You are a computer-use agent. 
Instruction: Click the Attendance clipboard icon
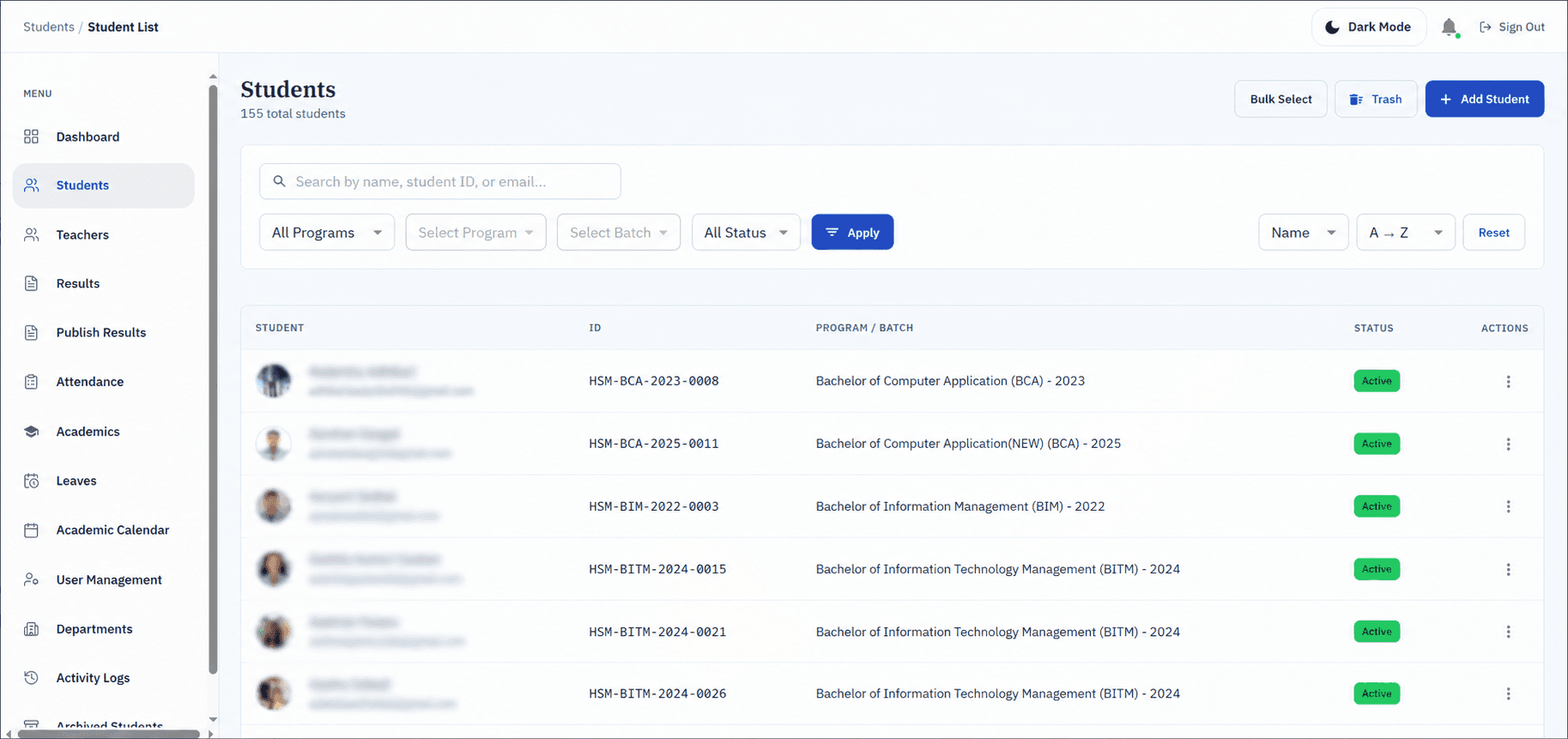[32, 382]
